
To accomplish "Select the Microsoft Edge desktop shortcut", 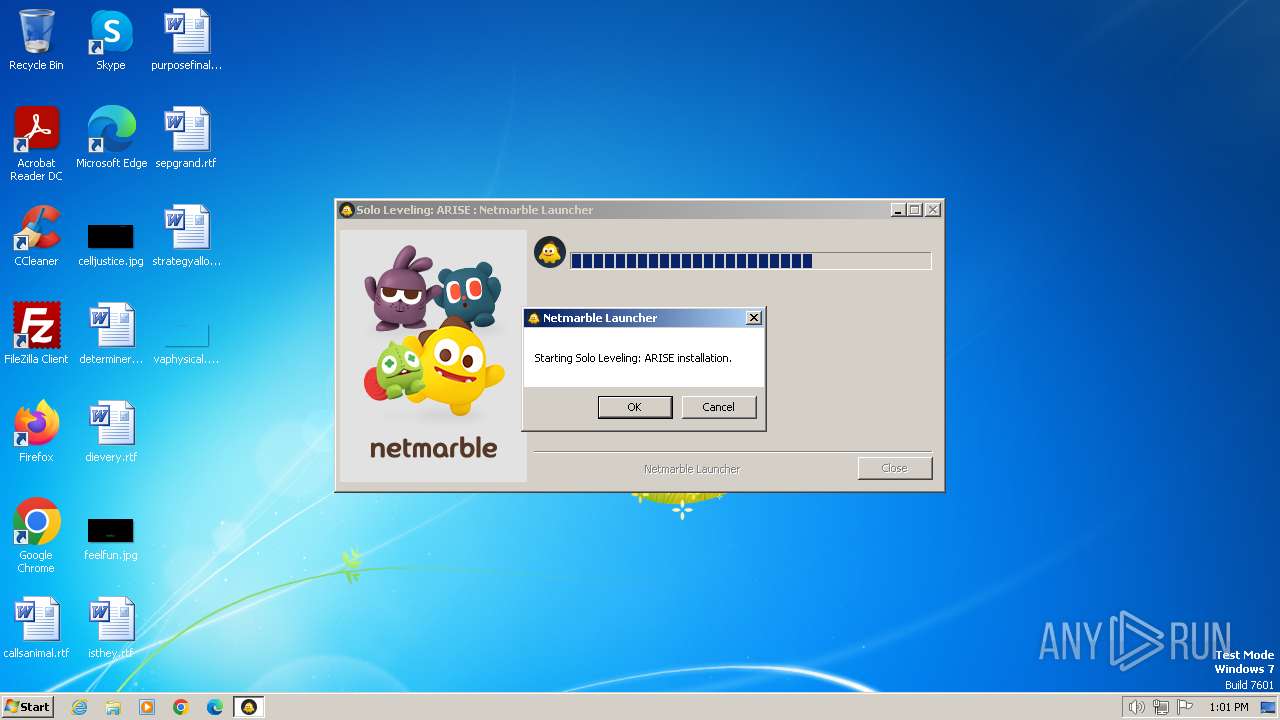I will [x=111, y=138].
